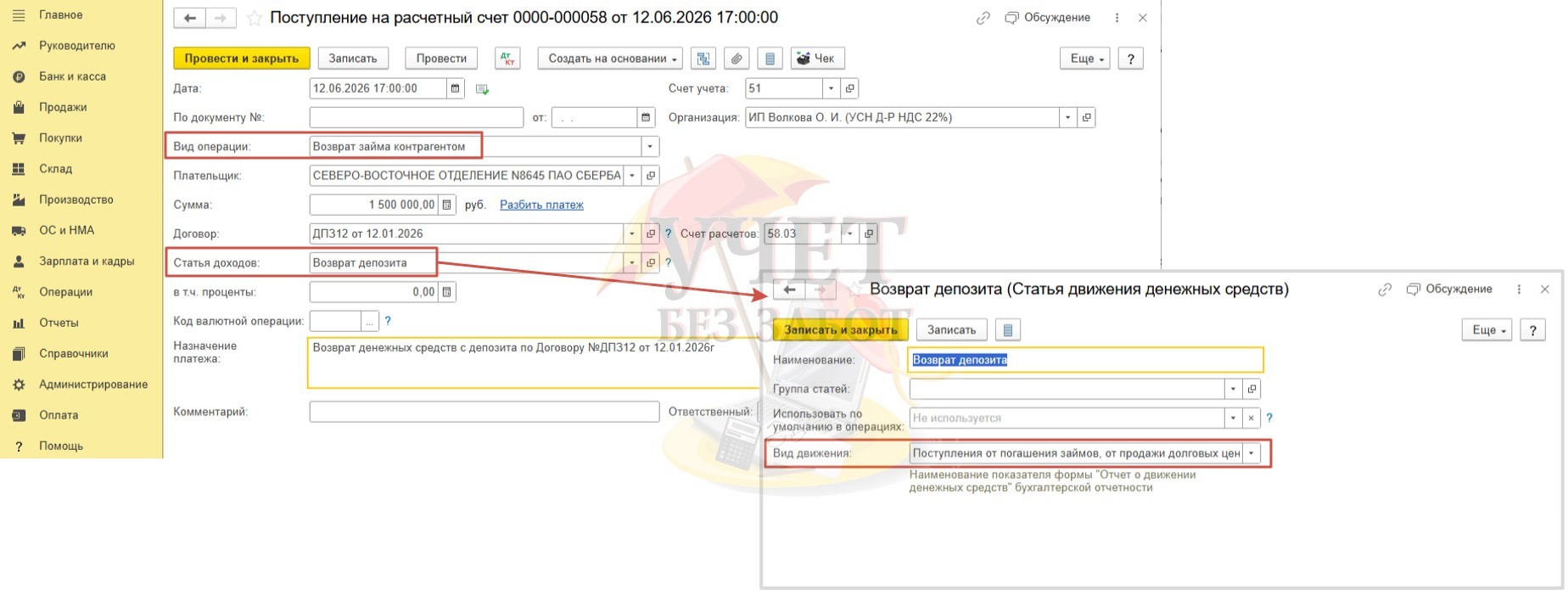
Task: Click Записать in Поступление window
Action: (353, 59)
